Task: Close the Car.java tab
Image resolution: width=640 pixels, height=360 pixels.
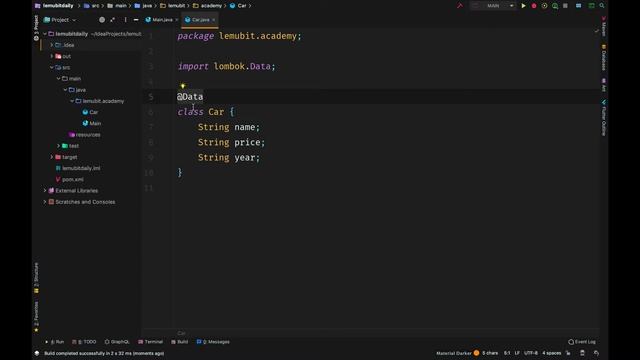Action: tap(213, 20)
